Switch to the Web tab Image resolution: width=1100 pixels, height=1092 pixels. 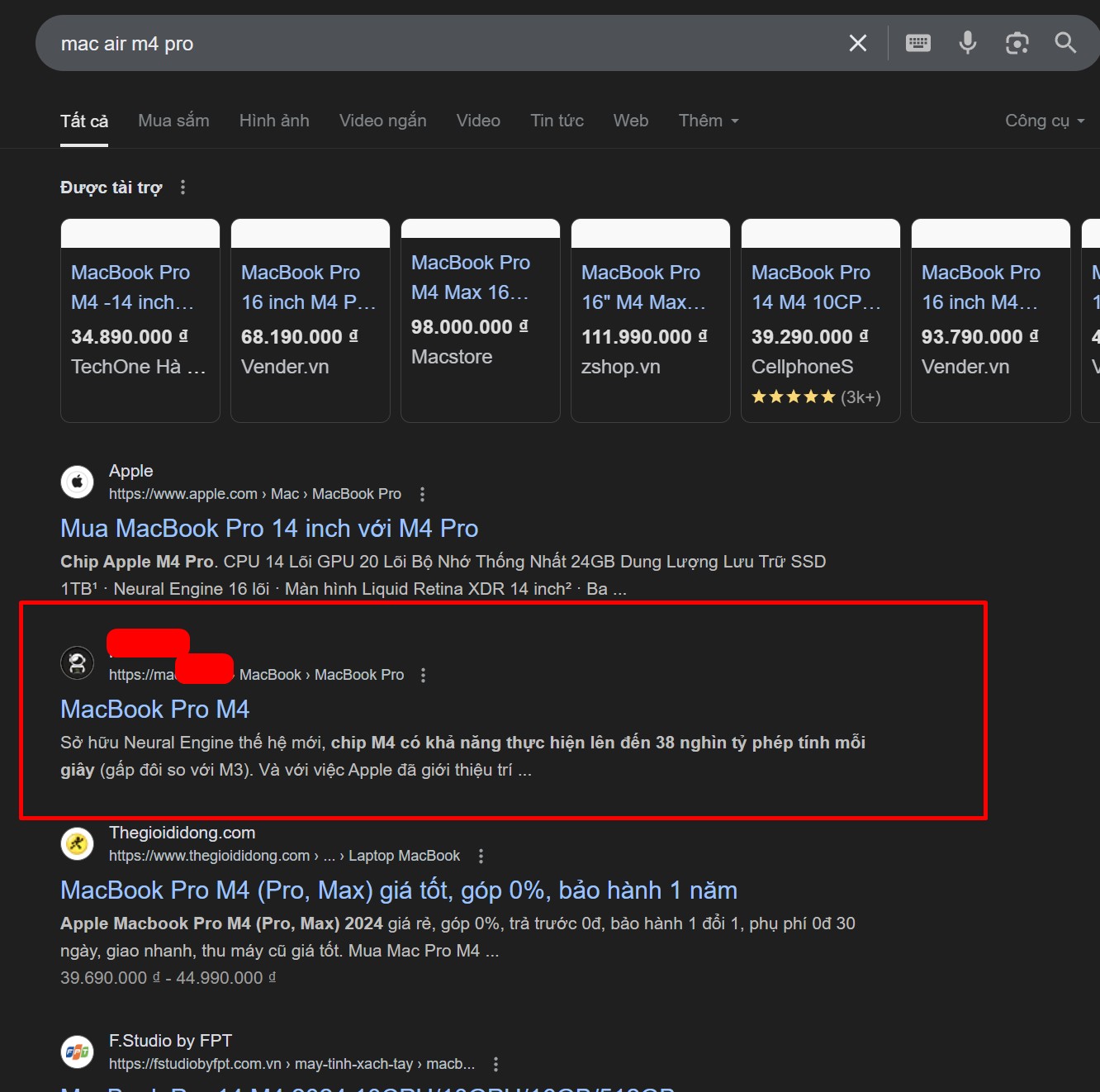point(631,121)
